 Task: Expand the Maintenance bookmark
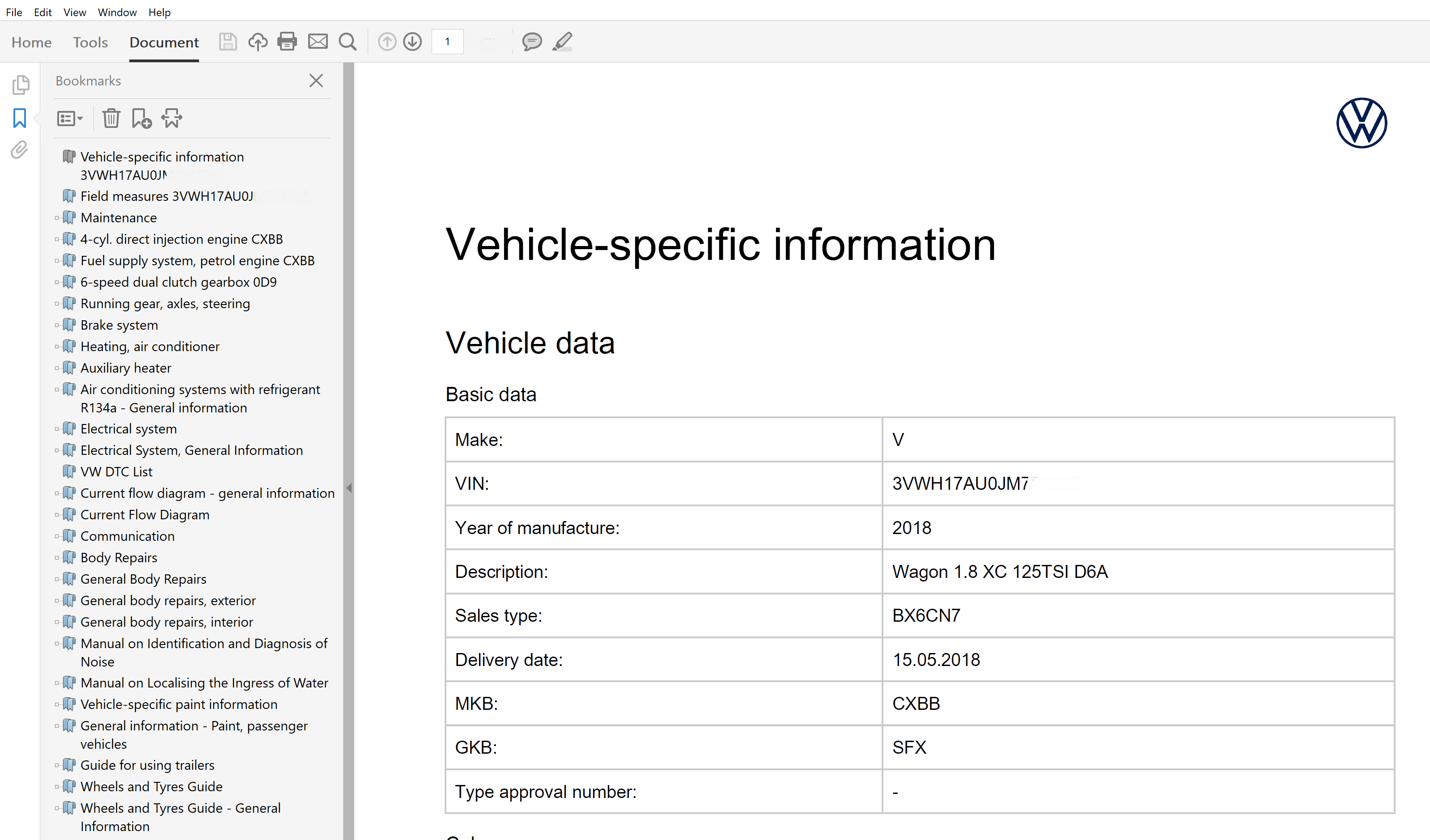click(57, 218)
